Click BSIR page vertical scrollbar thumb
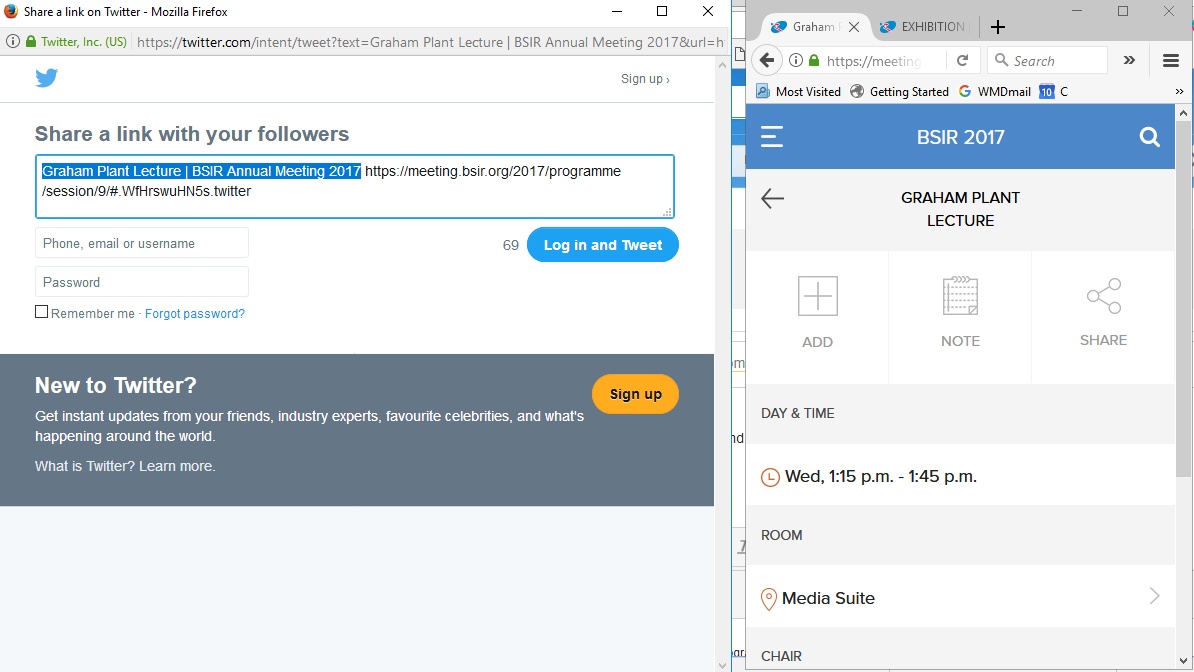 tap(1183, 299)
